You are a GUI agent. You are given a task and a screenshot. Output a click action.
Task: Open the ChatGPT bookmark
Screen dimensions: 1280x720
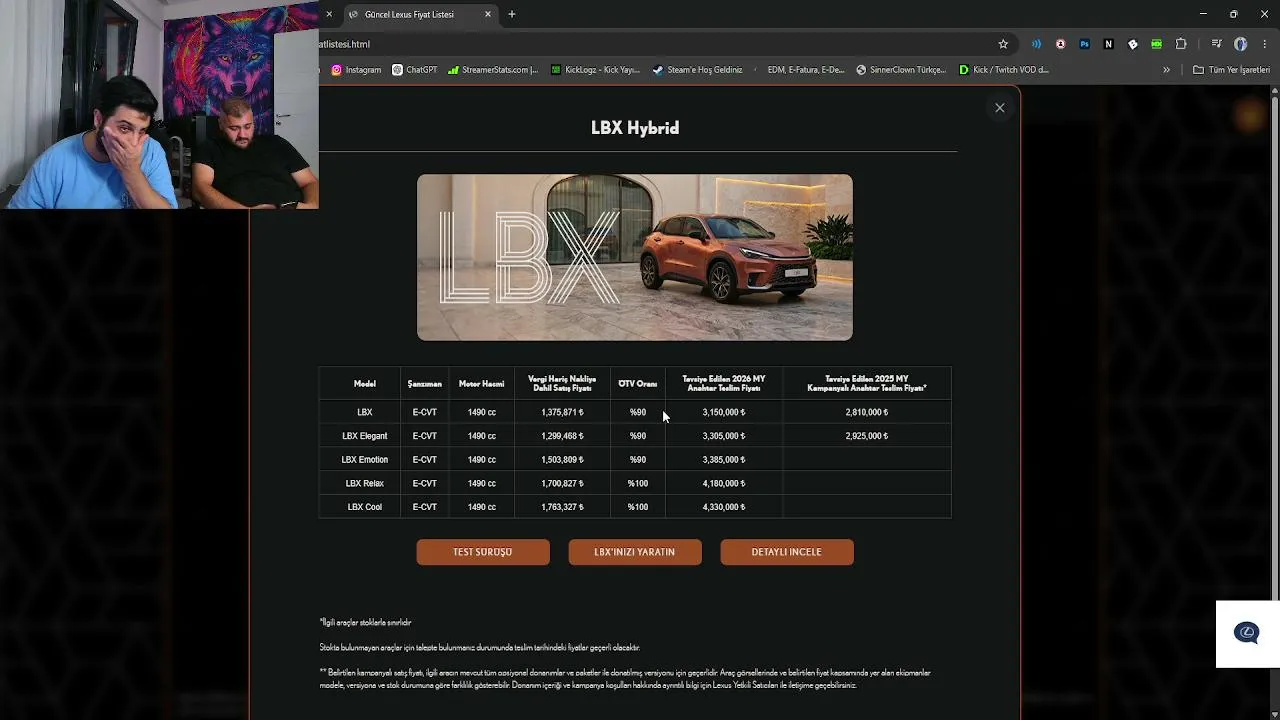coord(414,70)
